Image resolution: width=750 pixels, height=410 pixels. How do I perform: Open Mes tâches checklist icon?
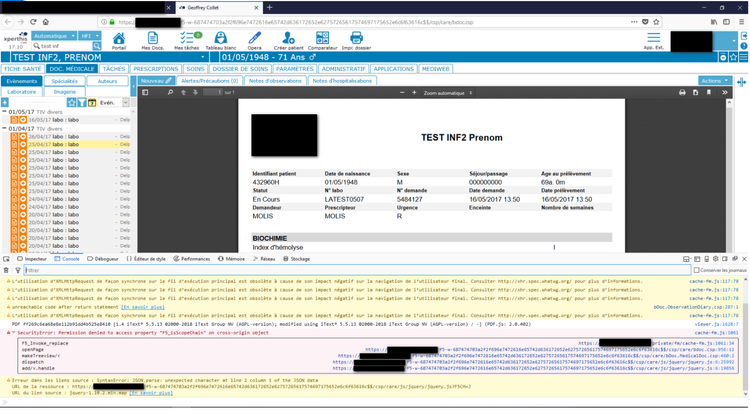pos(187,38)
